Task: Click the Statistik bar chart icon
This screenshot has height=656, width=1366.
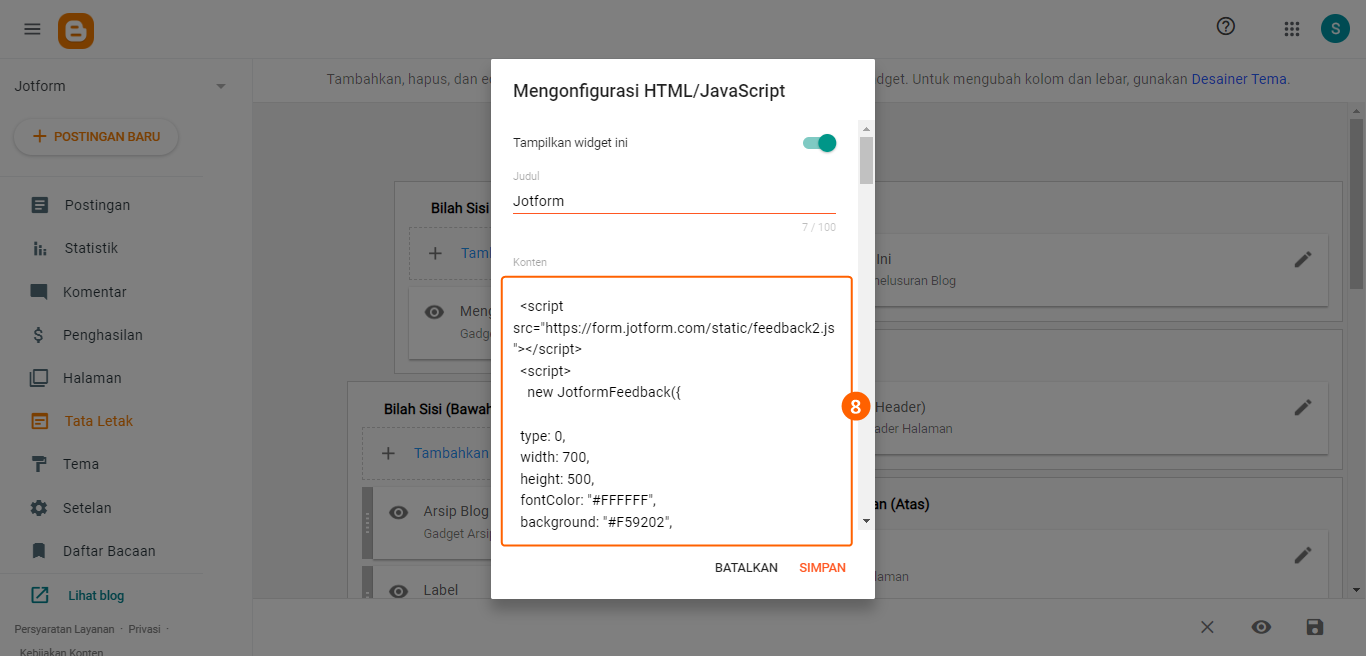Action: coord(39,248)
